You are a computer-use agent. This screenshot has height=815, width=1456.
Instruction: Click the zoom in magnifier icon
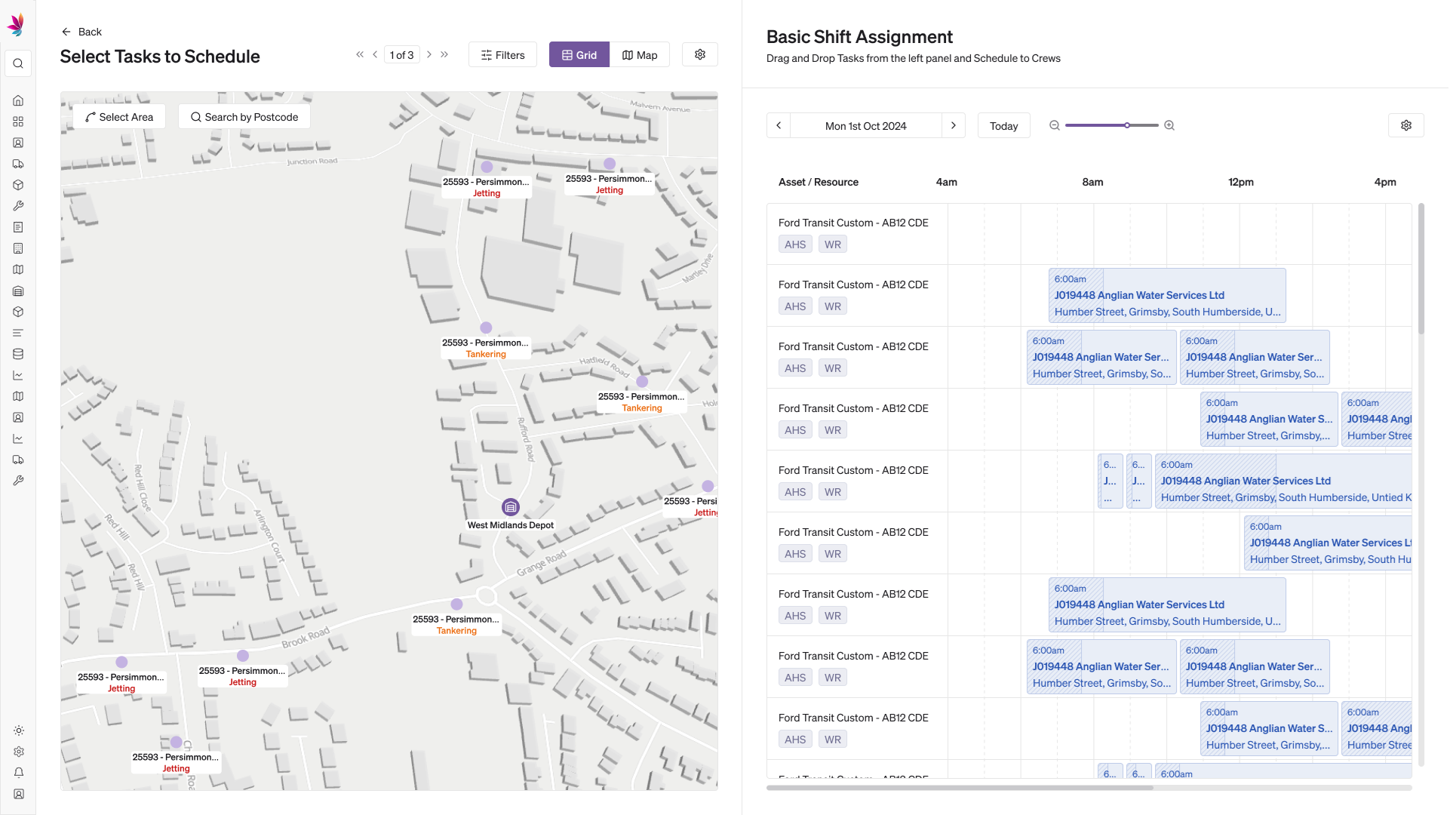pyautogui.click(x=1169, y=125)
